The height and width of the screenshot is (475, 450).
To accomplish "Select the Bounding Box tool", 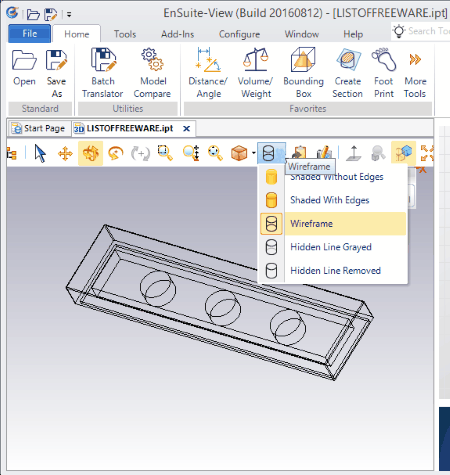I will (303, 73).
